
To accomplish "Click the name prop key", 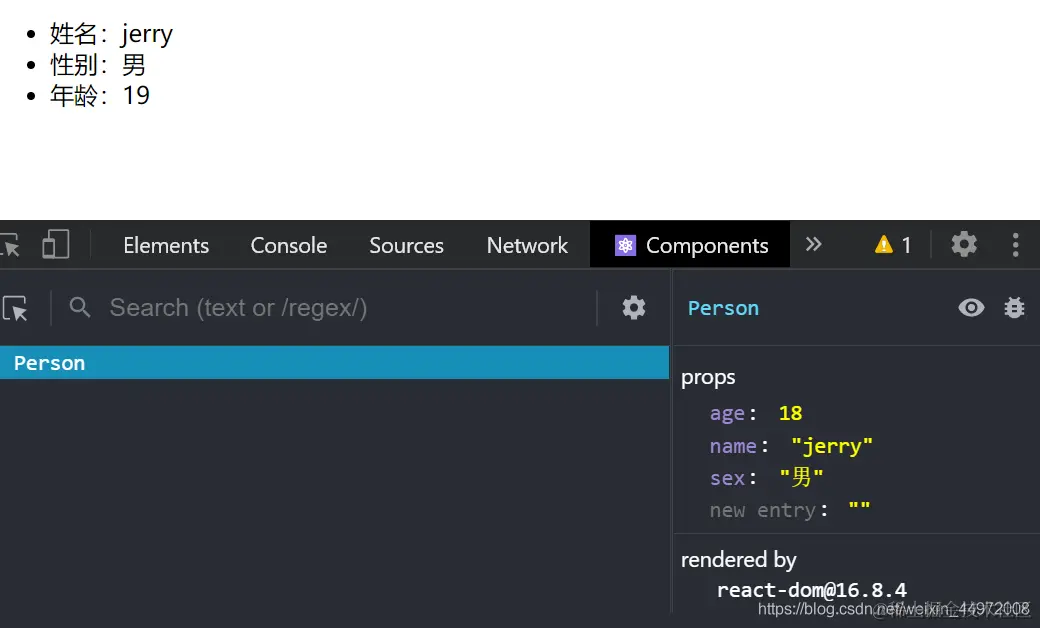I will (733, 446).
